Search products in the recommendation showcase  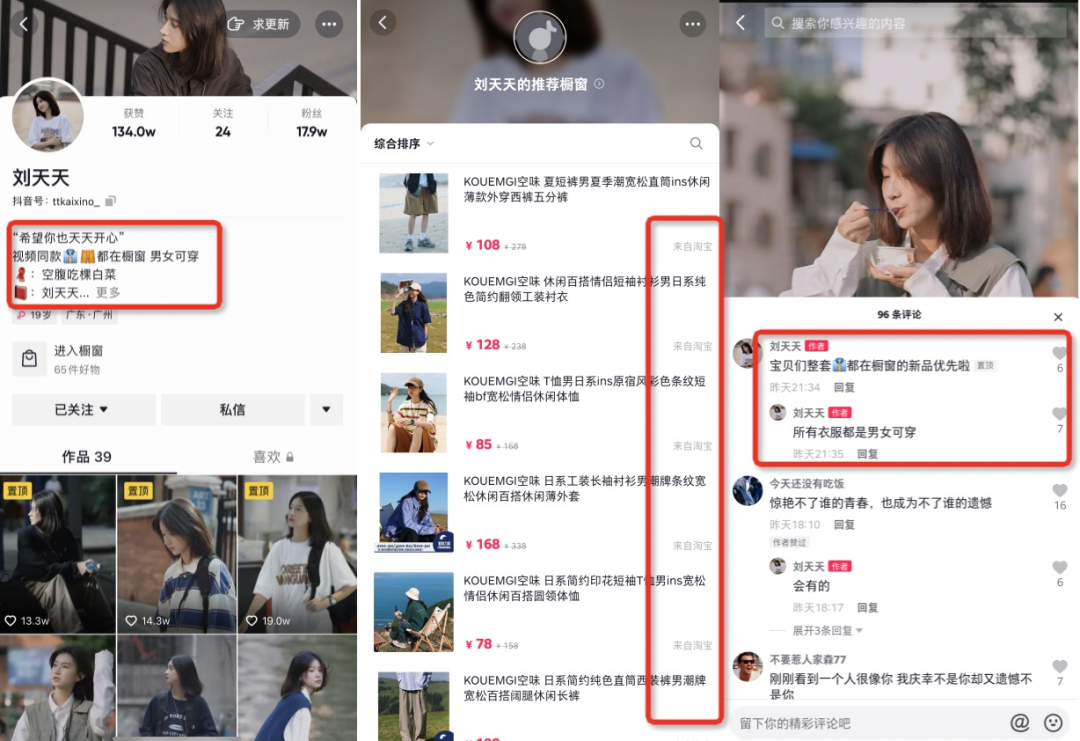click(x=696, y=143)
